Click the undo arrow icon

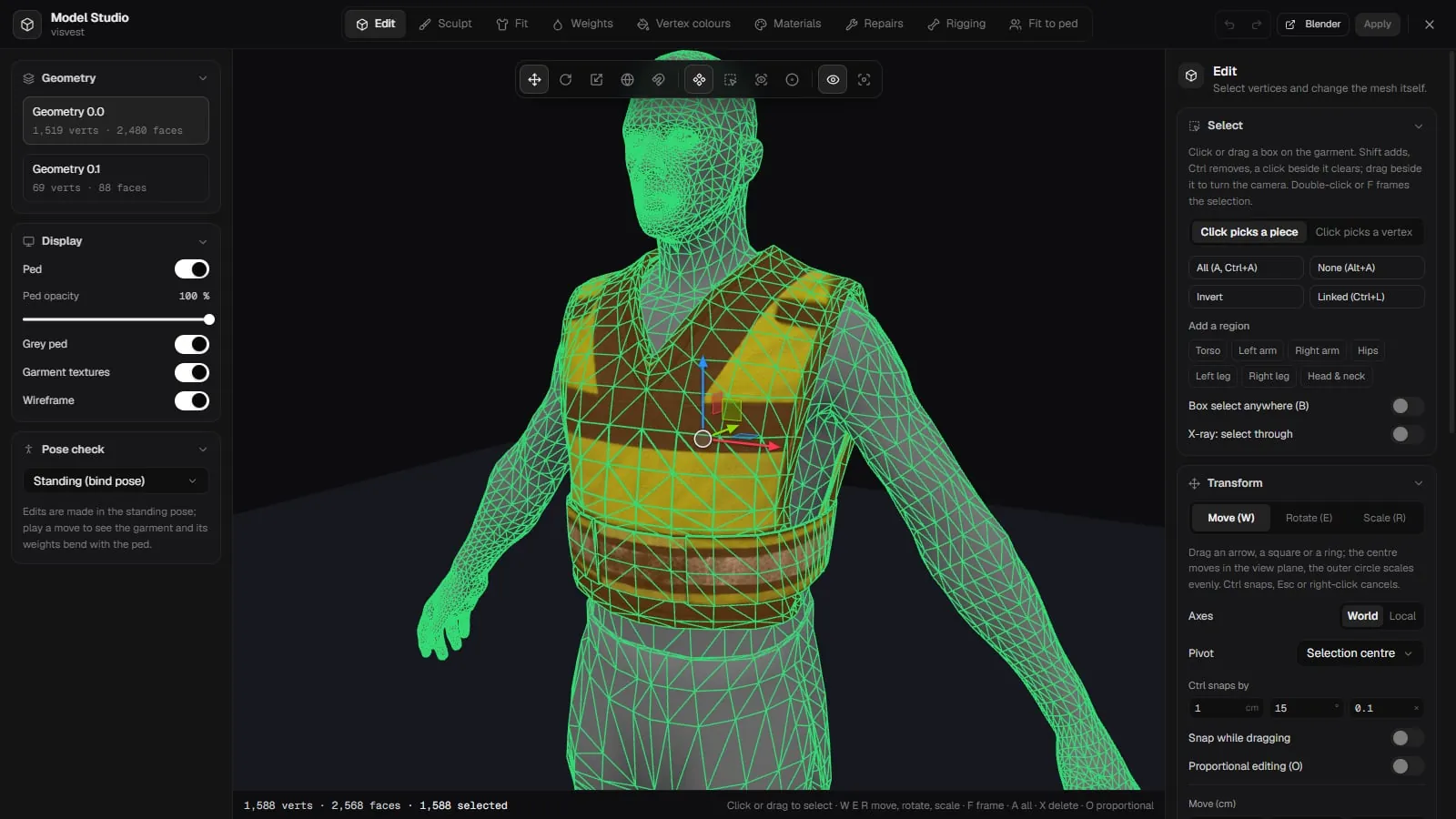1229,25
